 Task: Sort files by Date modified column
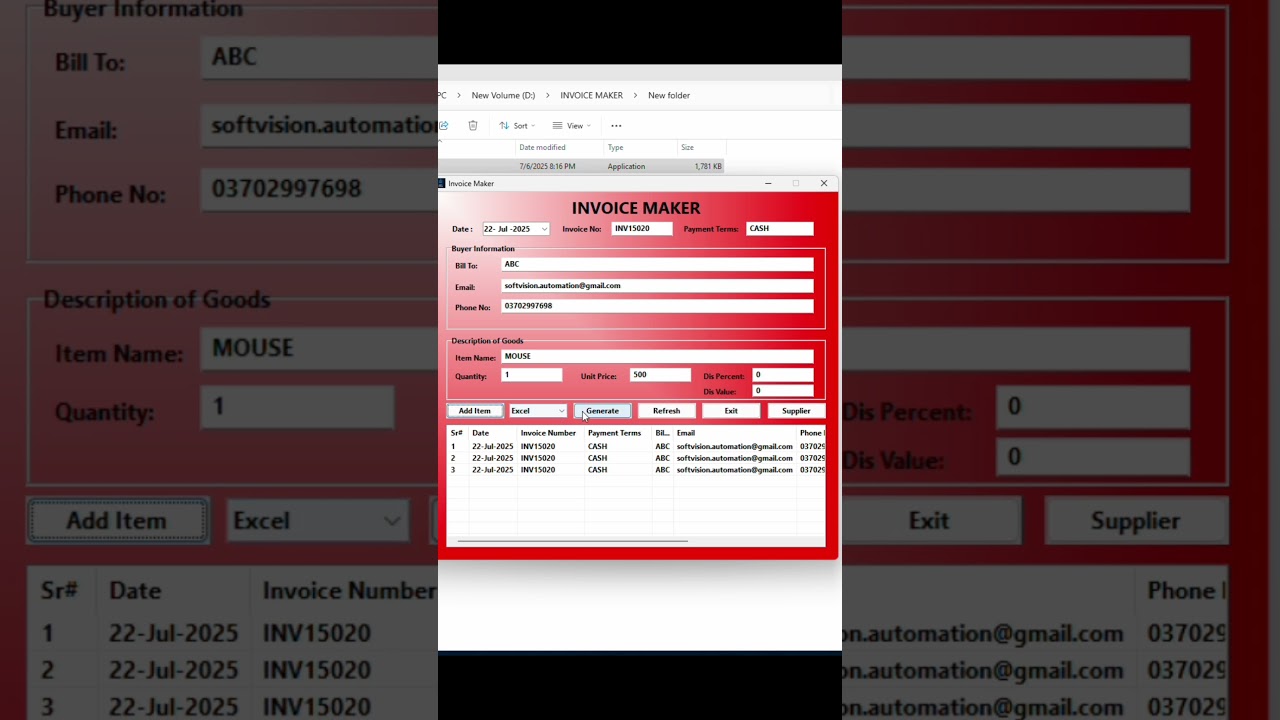[x=542, y=147]
